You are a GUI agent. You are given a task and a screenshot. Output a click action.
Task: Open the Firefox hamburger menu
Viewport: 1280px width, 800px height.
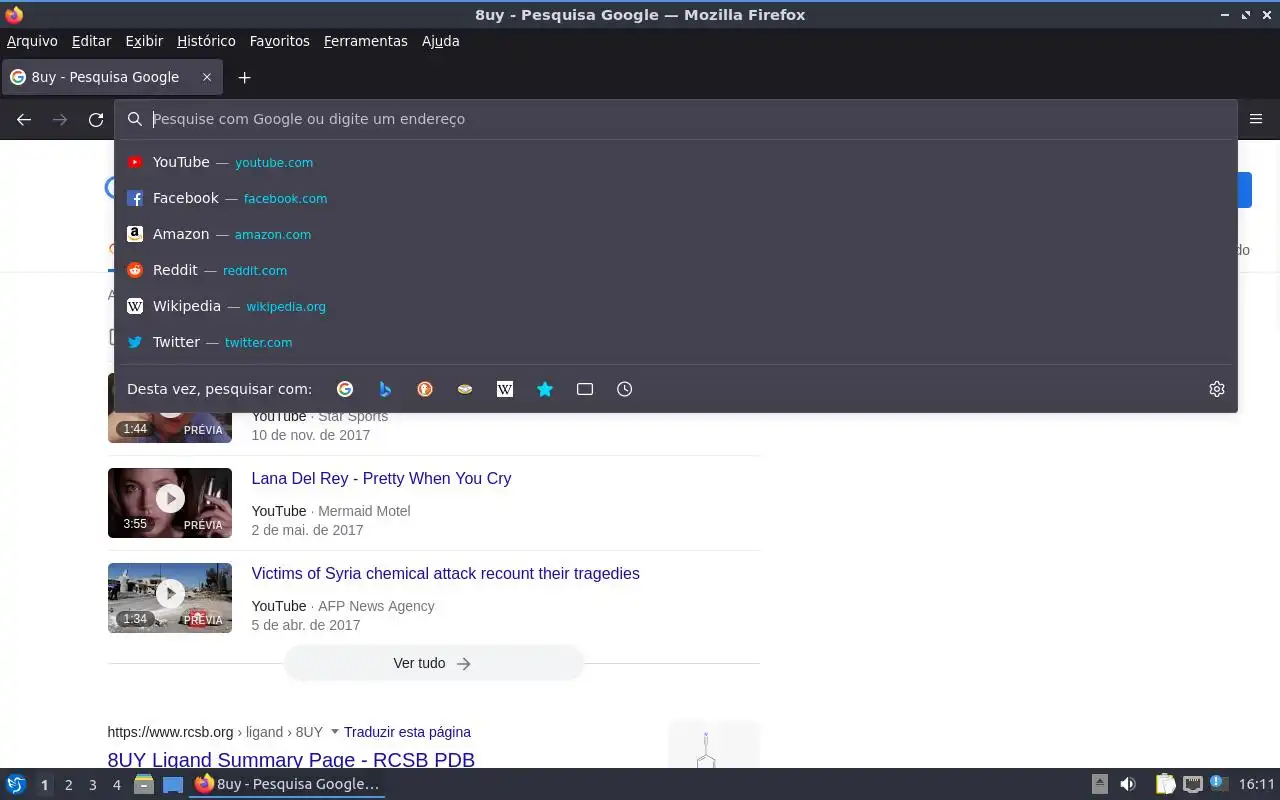tap(1256, 119)
